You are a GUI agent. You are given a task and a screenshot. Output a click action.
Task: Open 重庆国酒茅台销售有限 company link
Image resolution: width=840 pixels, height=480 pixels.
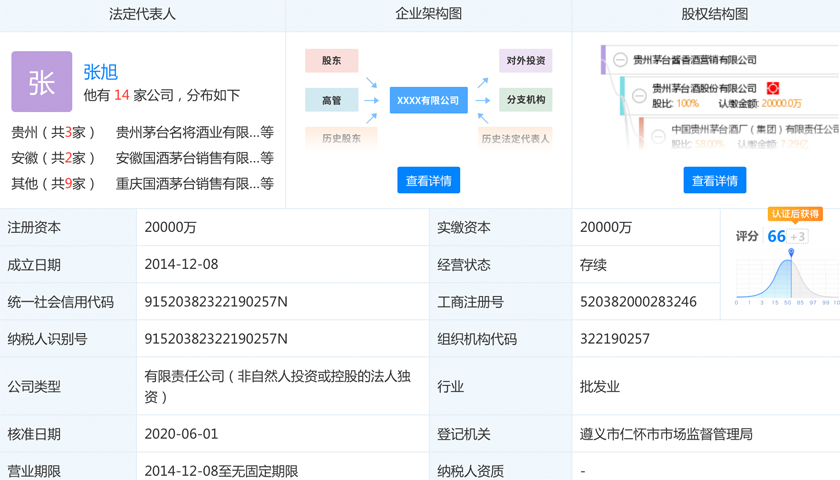click(x=195, y=184)
